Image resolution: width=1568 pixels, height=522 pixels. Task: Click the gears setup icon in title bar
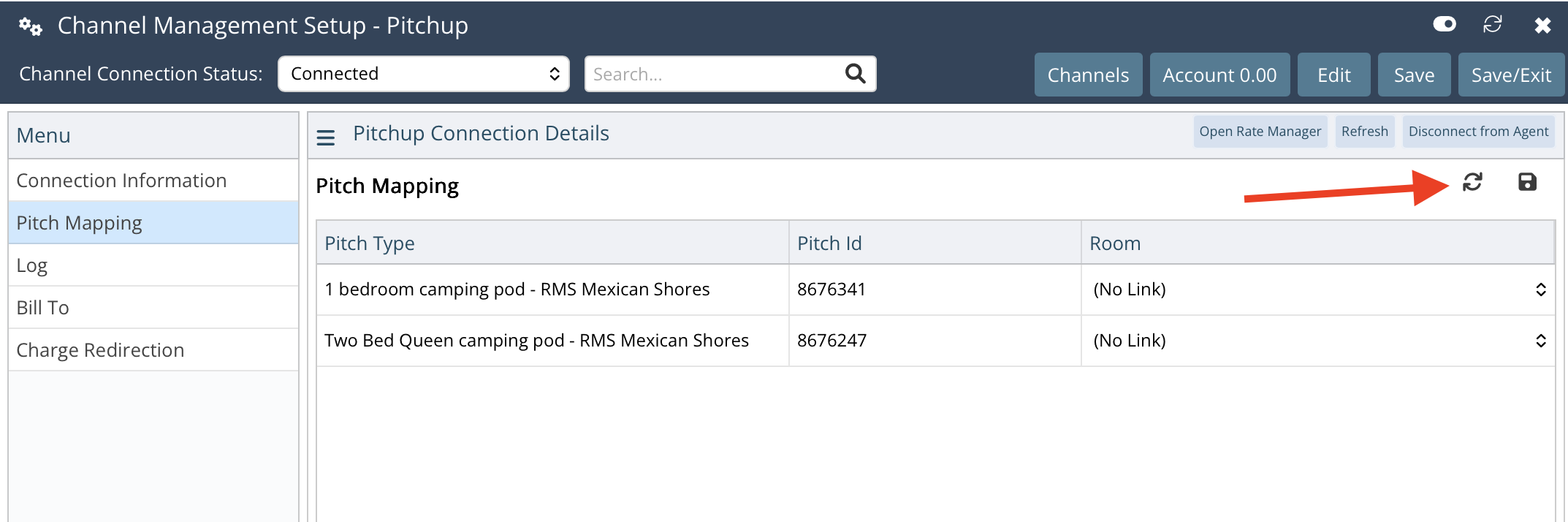coord(30,26)
